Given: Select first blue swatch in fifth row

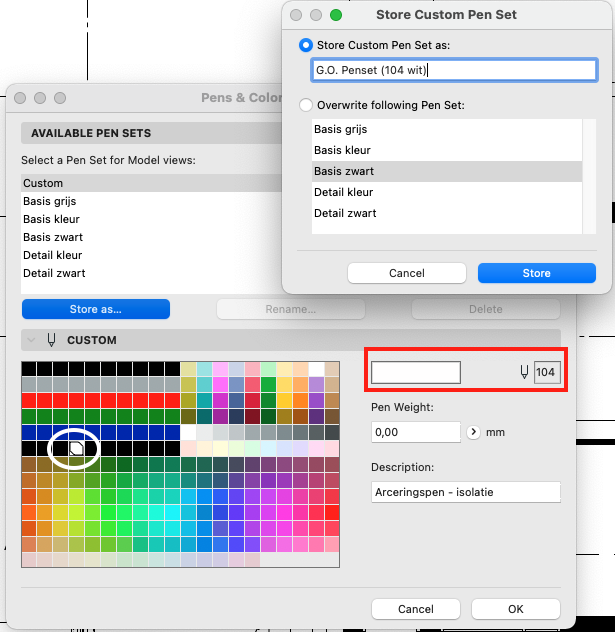Looking at the screenshot, I should (29, 432).
